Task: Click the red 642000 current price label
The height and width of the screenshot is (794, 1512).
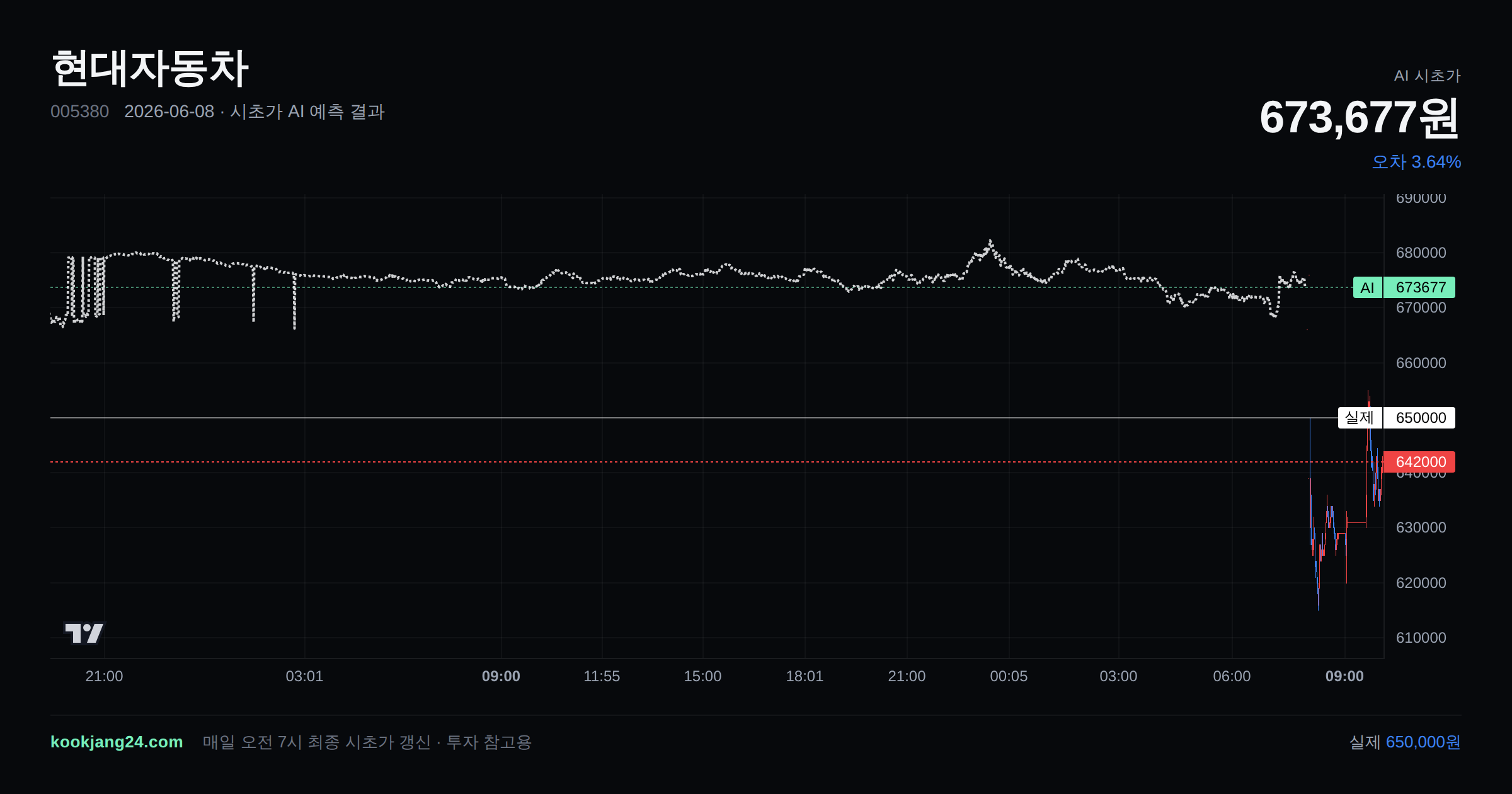Action: point(1419,462)
